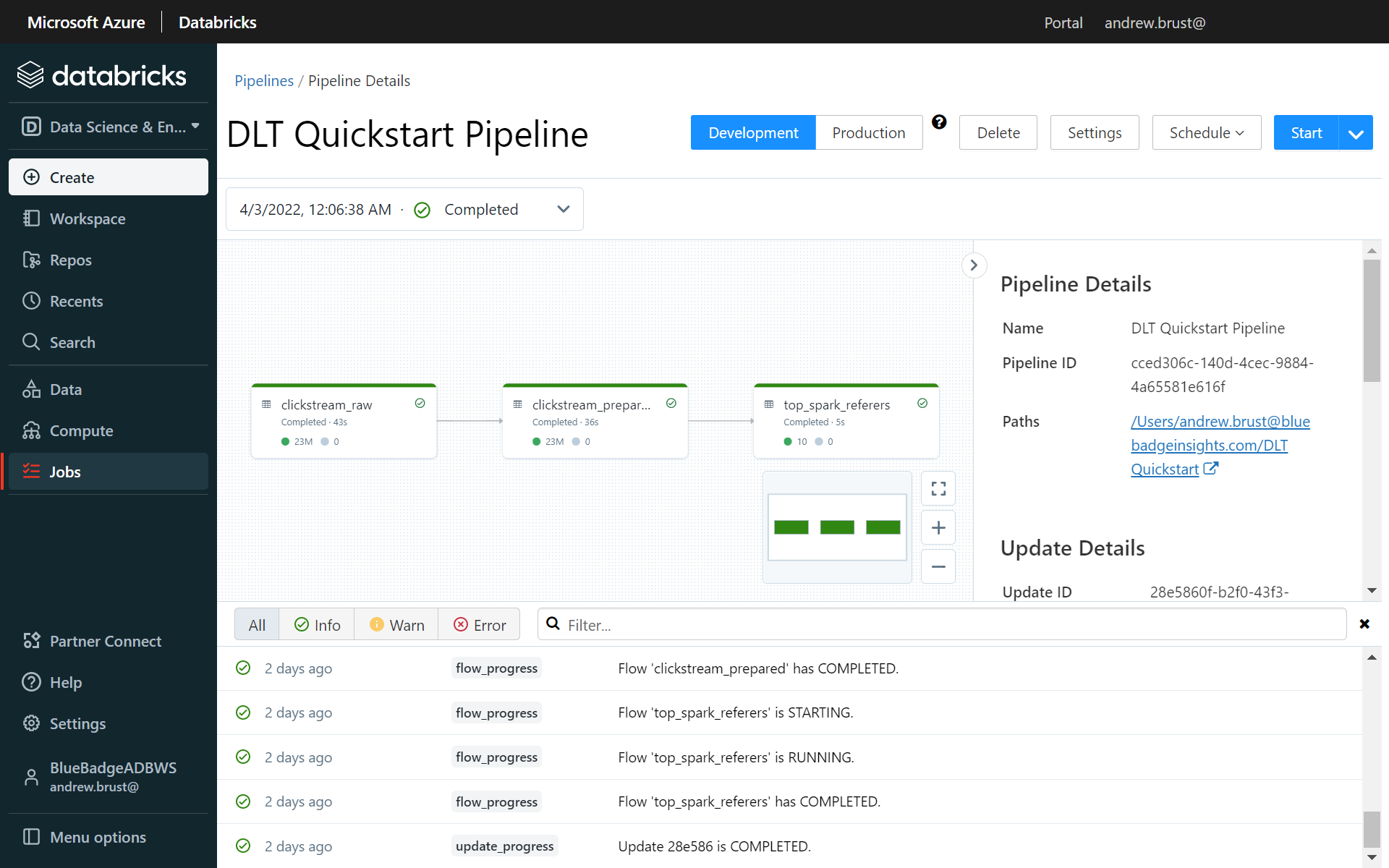Collapse the Pipeline Details side panel
1389x868 pixels.
[974, 265]
